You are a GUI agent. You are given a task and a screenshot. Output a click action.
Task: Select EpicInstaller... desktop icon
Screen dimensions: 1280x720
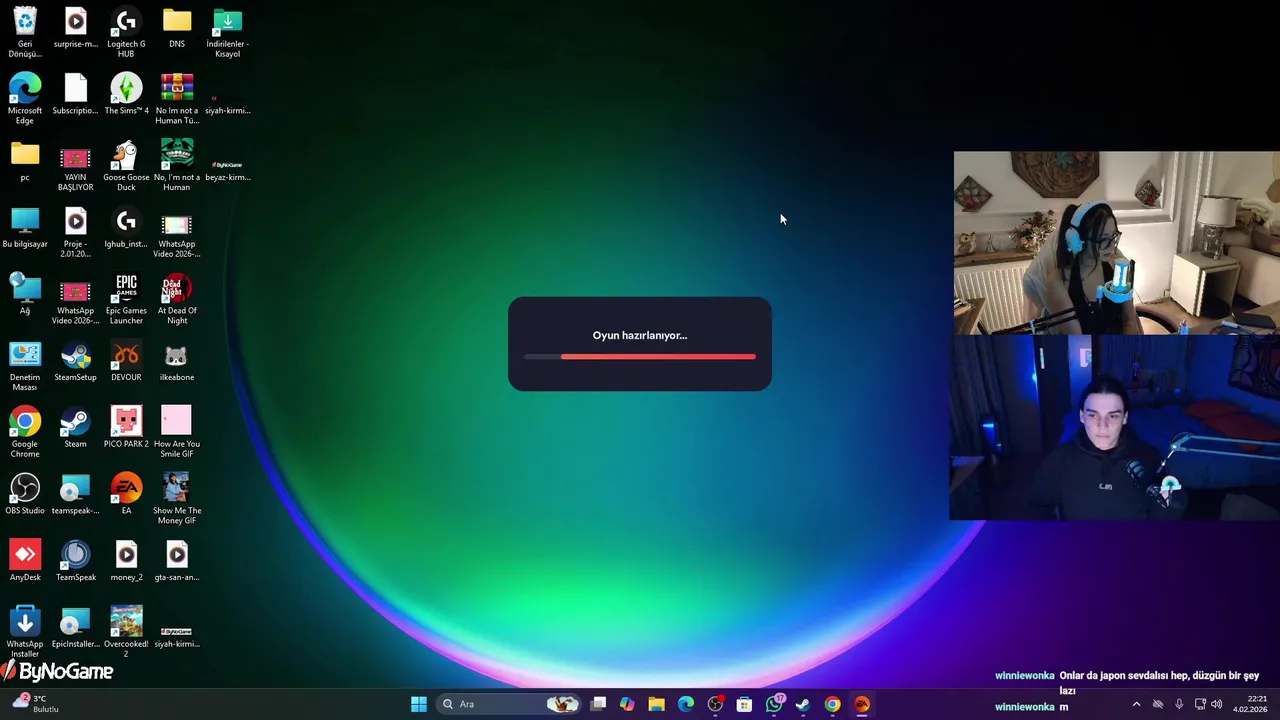(76, 629)
